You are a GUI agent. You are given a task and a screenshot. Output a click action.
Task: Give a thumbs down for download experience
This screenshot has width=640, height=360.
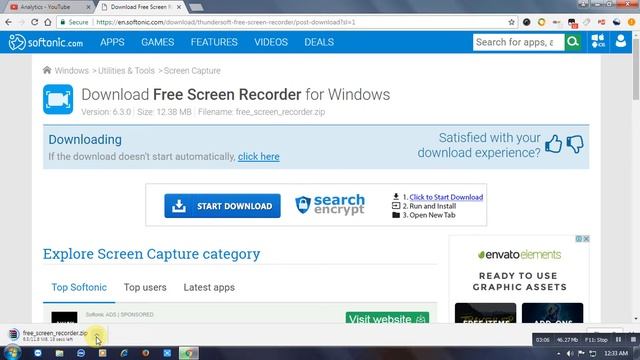(575, 144)
